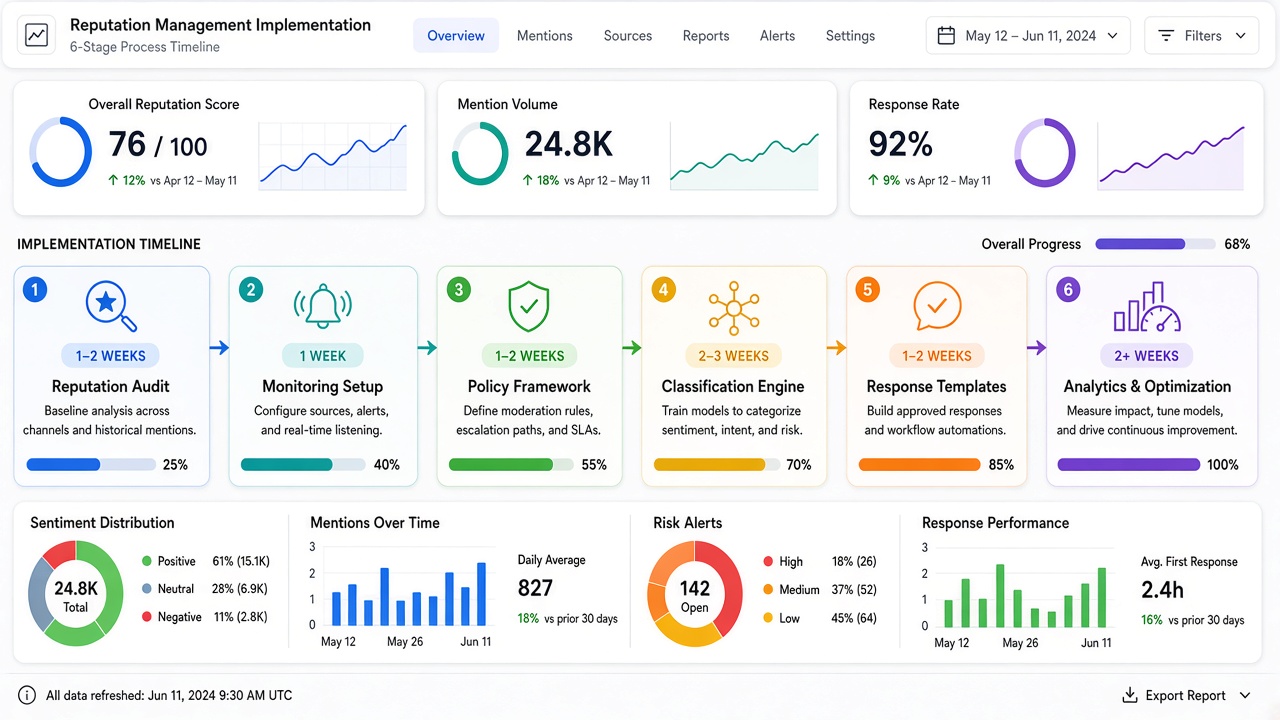The height and width of the screenshot is (720, 1280).
Task: Open the Settings tab
Action: pyautogui.click(x=850, y=36)
